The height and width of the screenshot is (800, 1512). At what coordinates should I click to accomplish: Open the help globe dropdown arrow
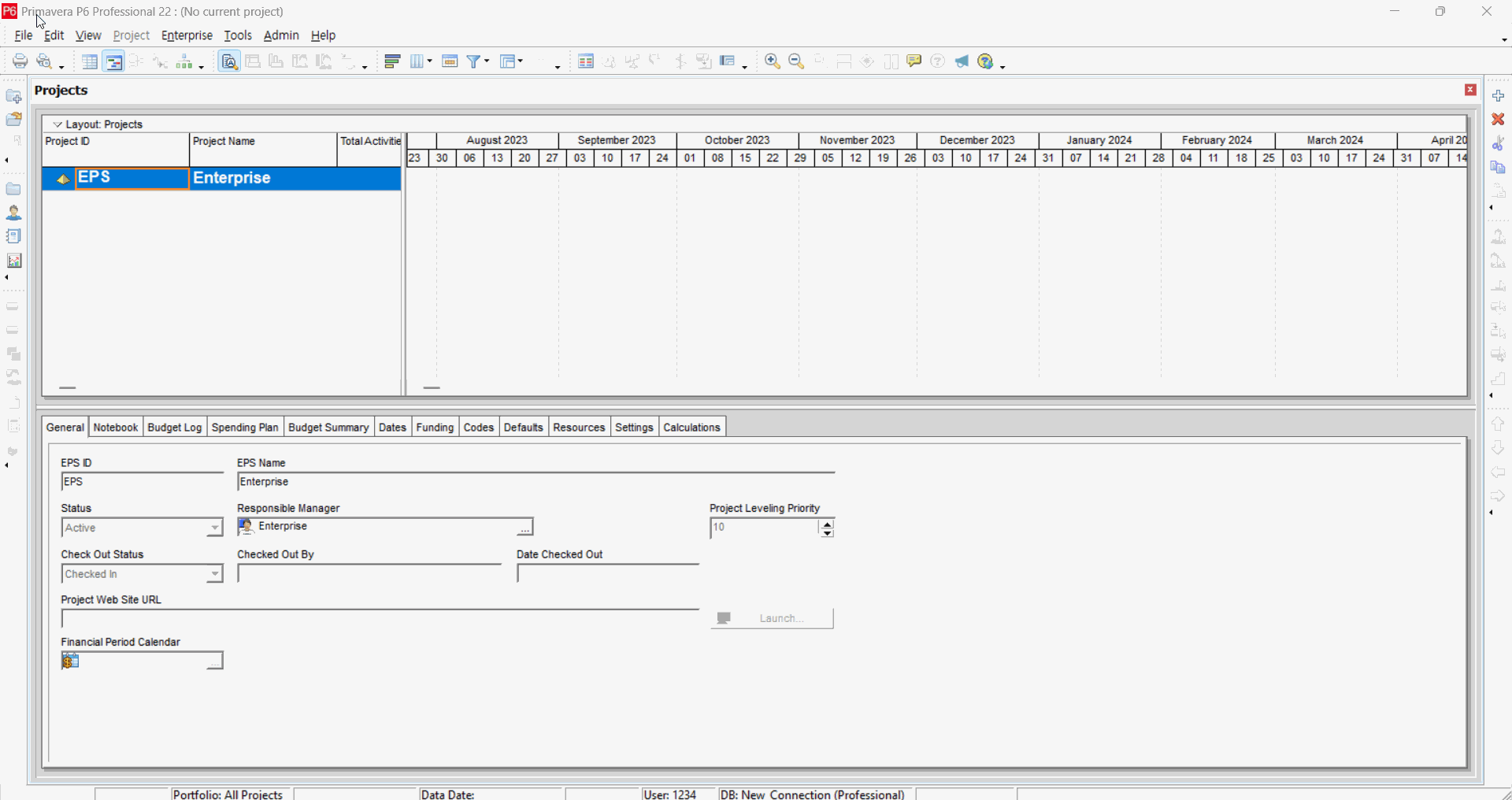1002,66
